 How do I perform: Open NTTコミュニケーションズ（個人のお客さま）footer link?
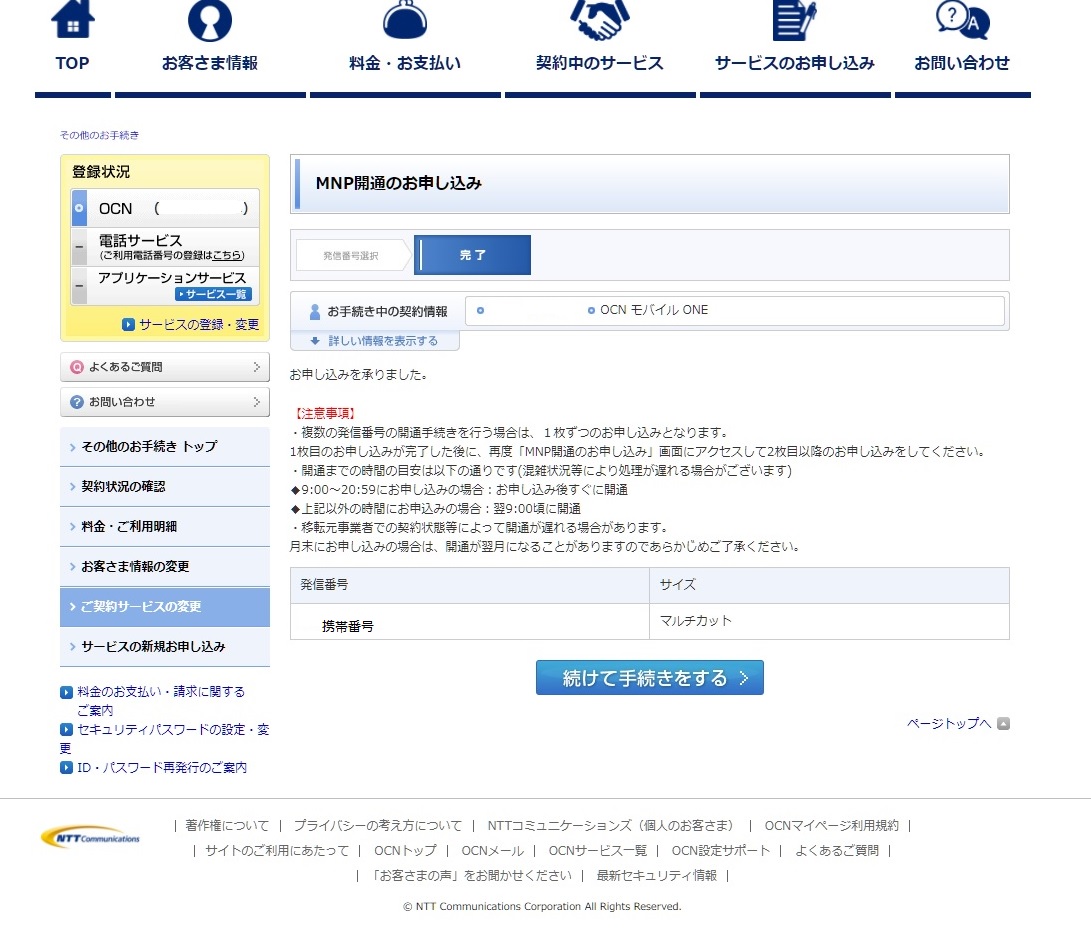point(612,826)
